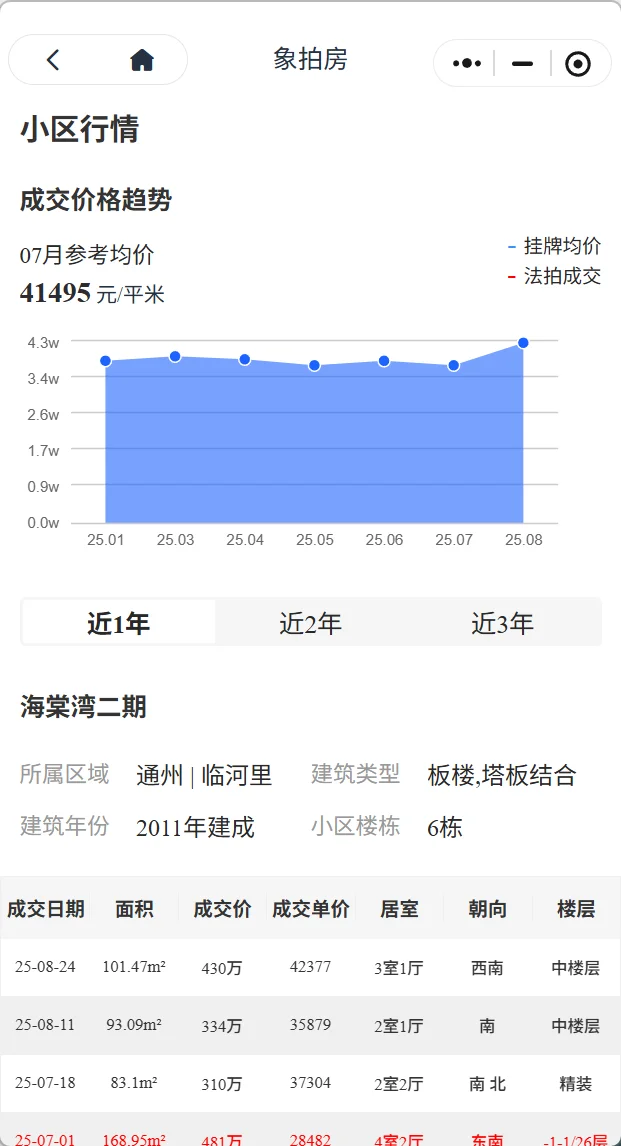Select the 25.04 chart data point
Image resolution: width=621 pixels, height=1146 pixels.
pos(245,360)
